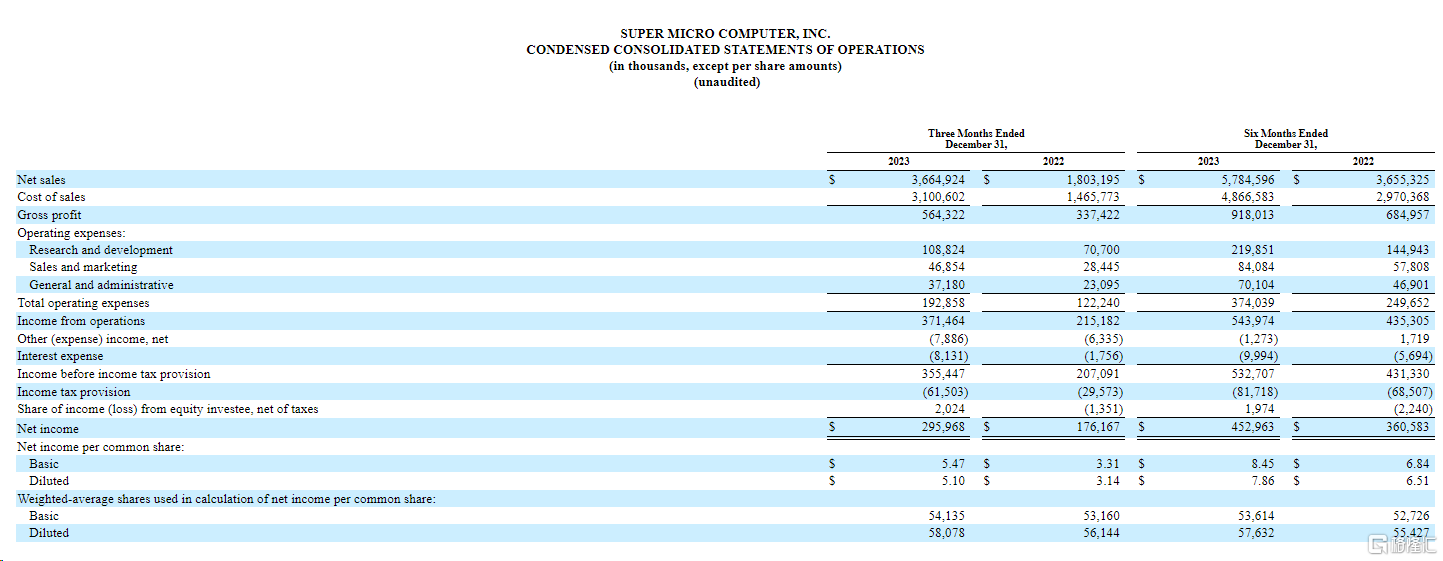
Task: Click the Net income row label
Action: pos(48,429)
